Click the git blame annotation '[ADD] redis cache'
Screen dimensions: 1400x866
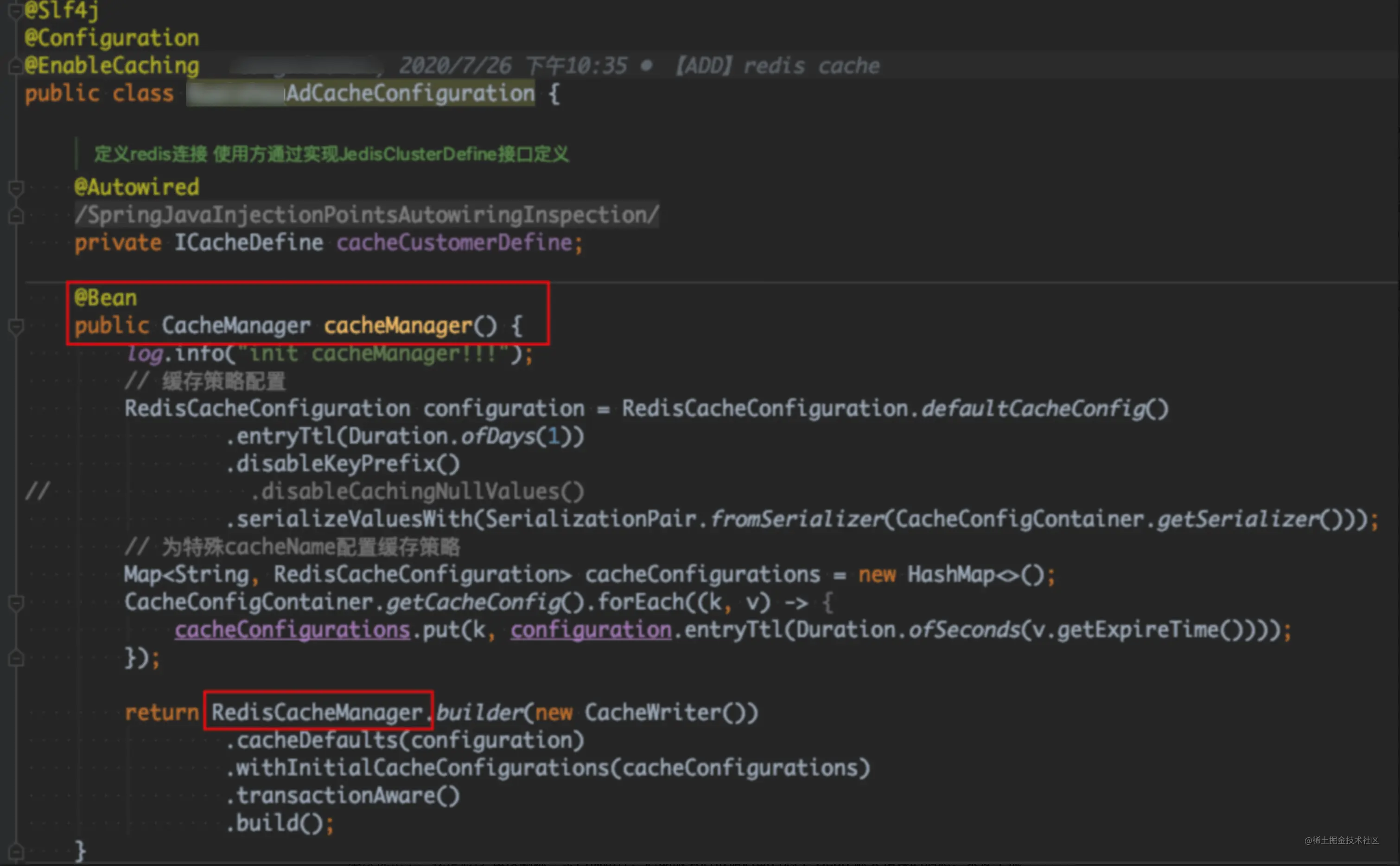coord(777,66)
